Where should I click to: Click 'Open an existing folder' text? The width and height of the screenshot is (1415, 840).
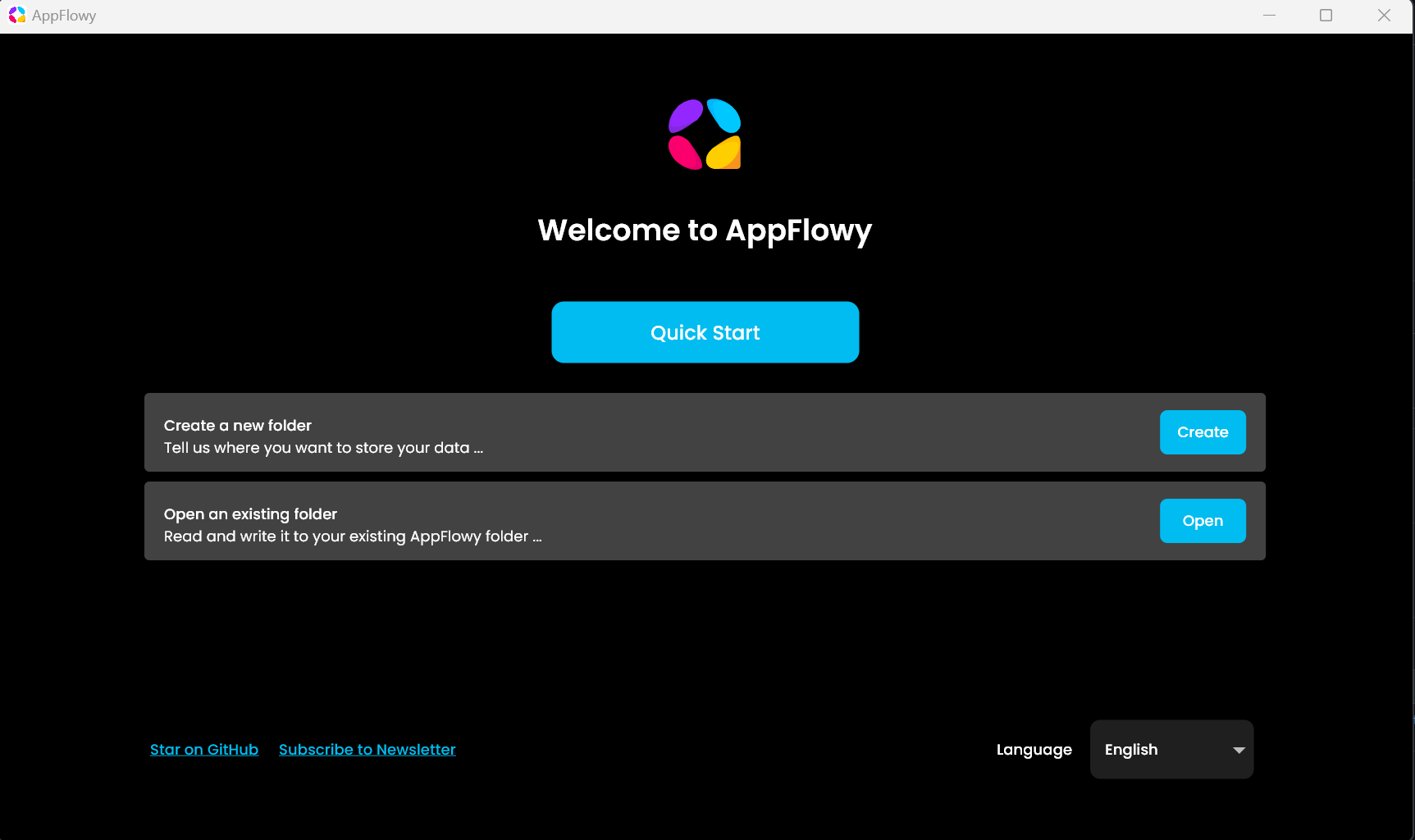(250, 514)
